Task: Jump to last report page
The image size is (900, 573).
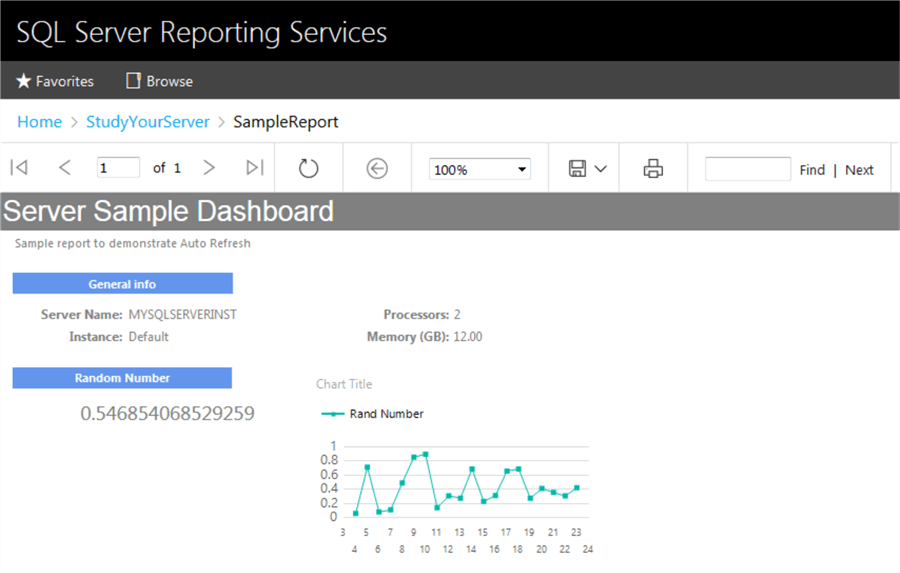Action: point(255,168)
